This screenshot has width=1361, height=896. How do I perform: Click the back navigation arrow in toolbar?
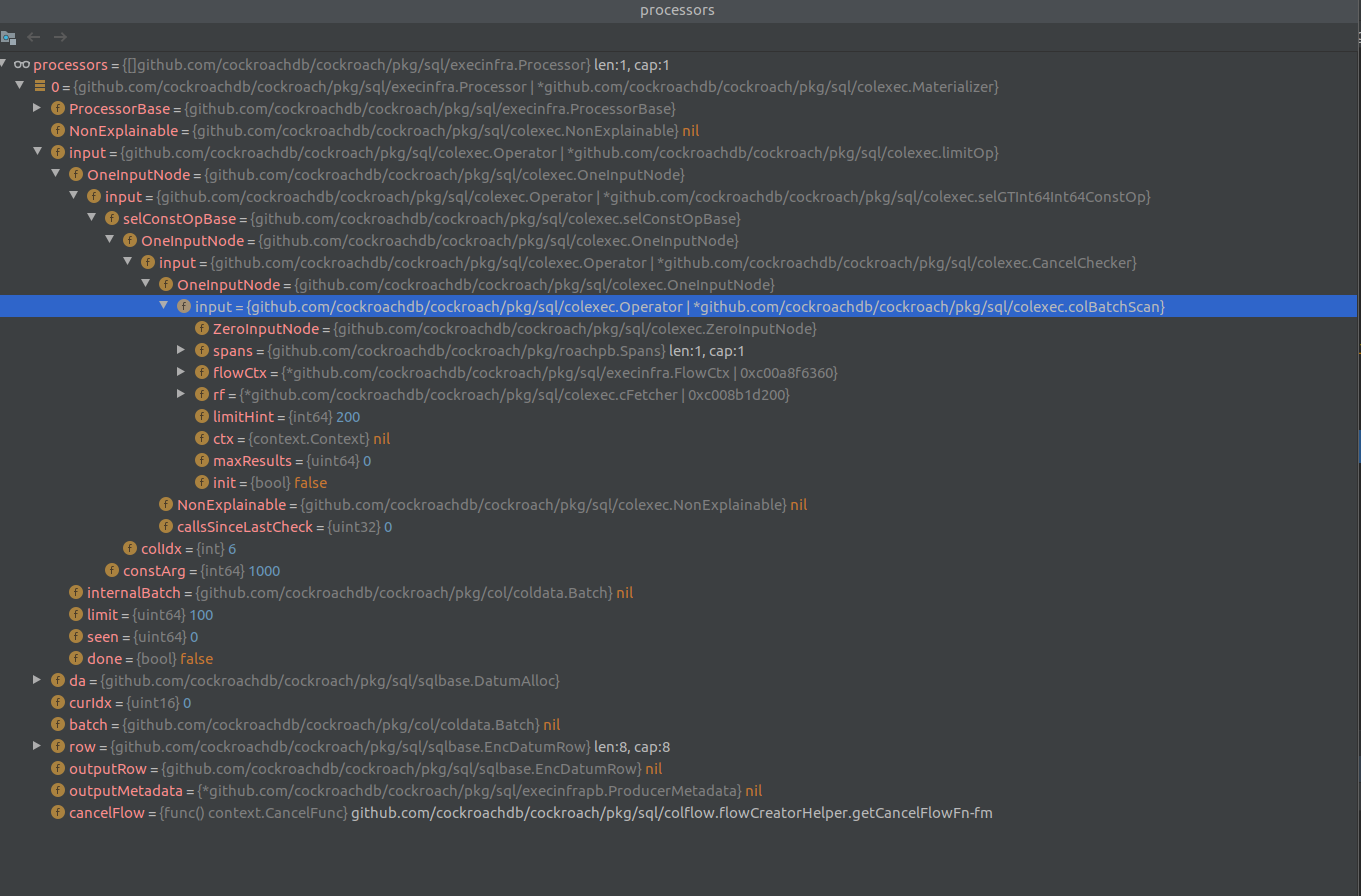click(x=34, y=37)
